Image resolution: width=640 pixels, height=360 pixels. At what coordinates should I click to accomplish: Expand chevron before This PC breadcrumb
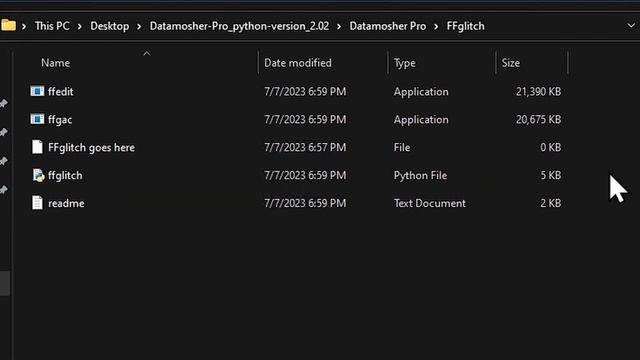point(24,27)
